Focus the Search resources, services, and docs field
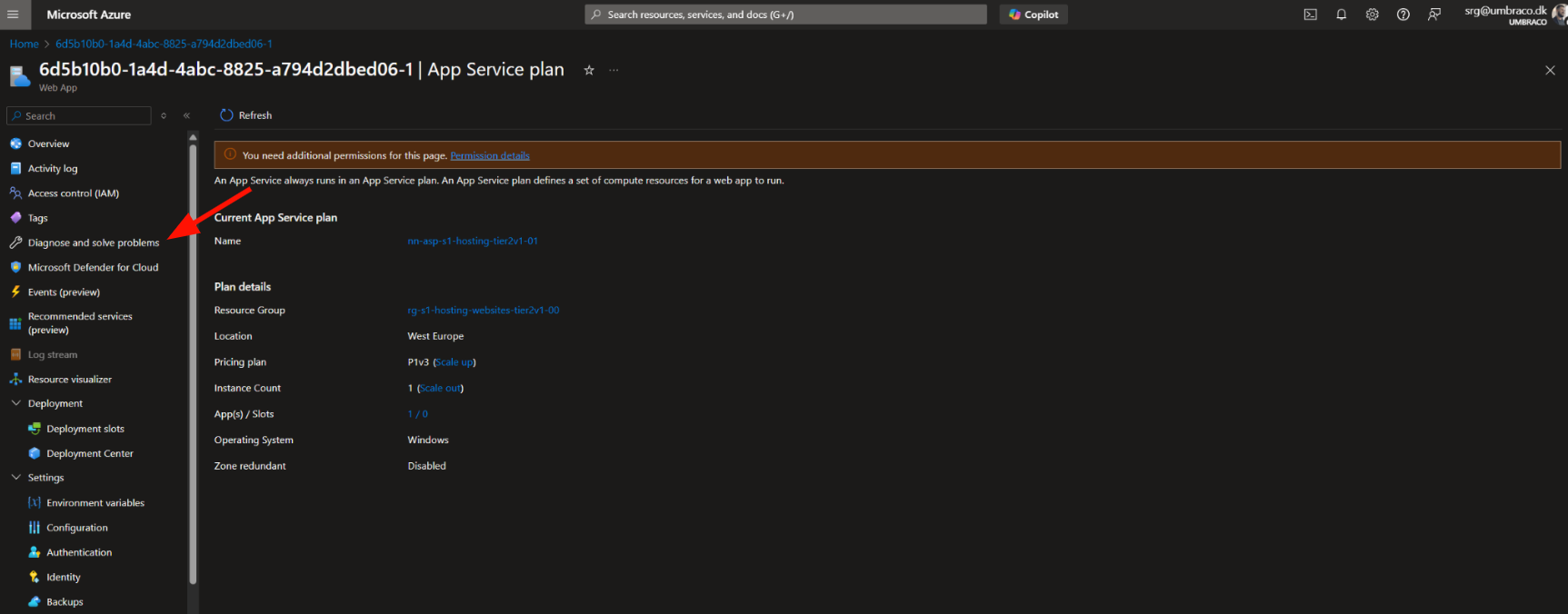 (x=785, y=15)
